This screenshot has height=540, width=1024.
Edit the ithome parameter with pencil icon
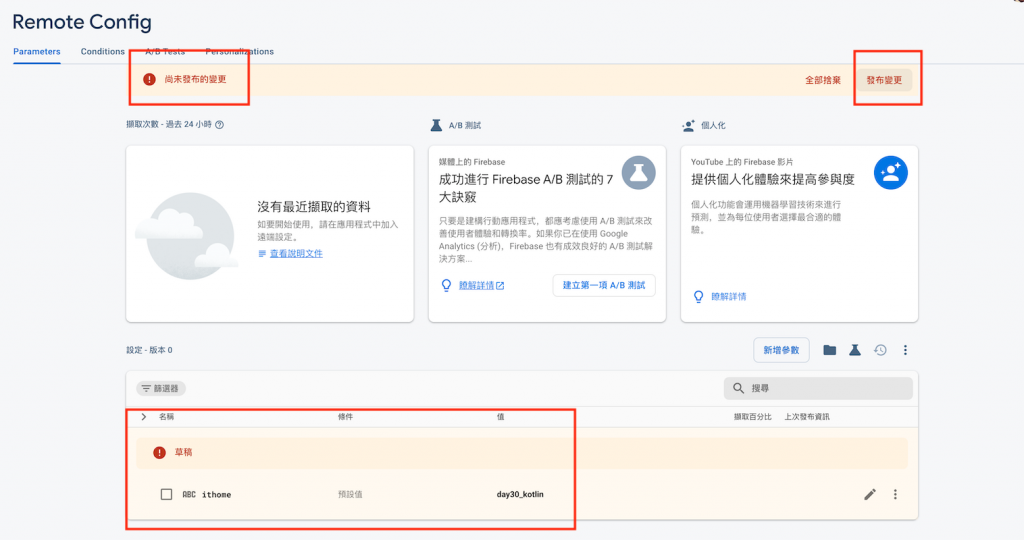(x=870, y=494)
